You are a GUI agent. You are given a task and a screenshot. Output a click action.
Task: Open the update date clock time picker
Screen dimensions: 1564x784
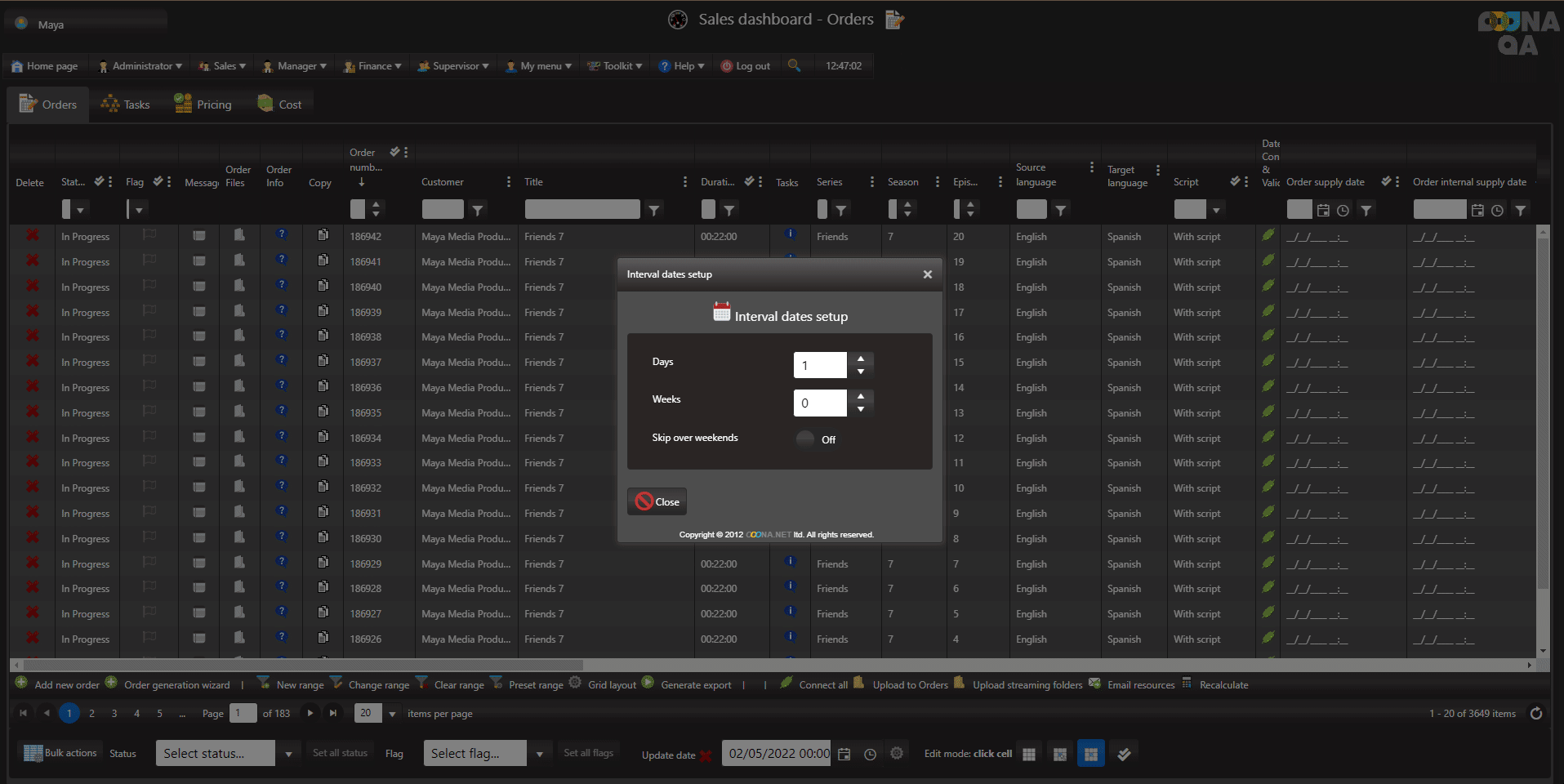coord(870,754)
